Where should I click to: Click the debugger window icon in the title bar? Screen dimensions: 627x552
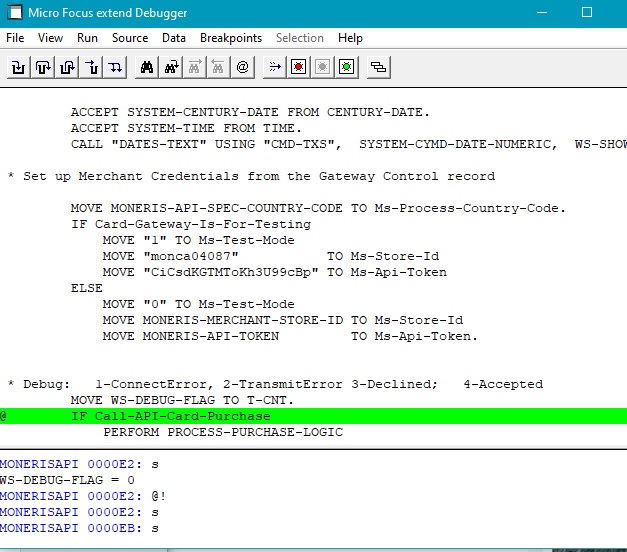(15, 12)
